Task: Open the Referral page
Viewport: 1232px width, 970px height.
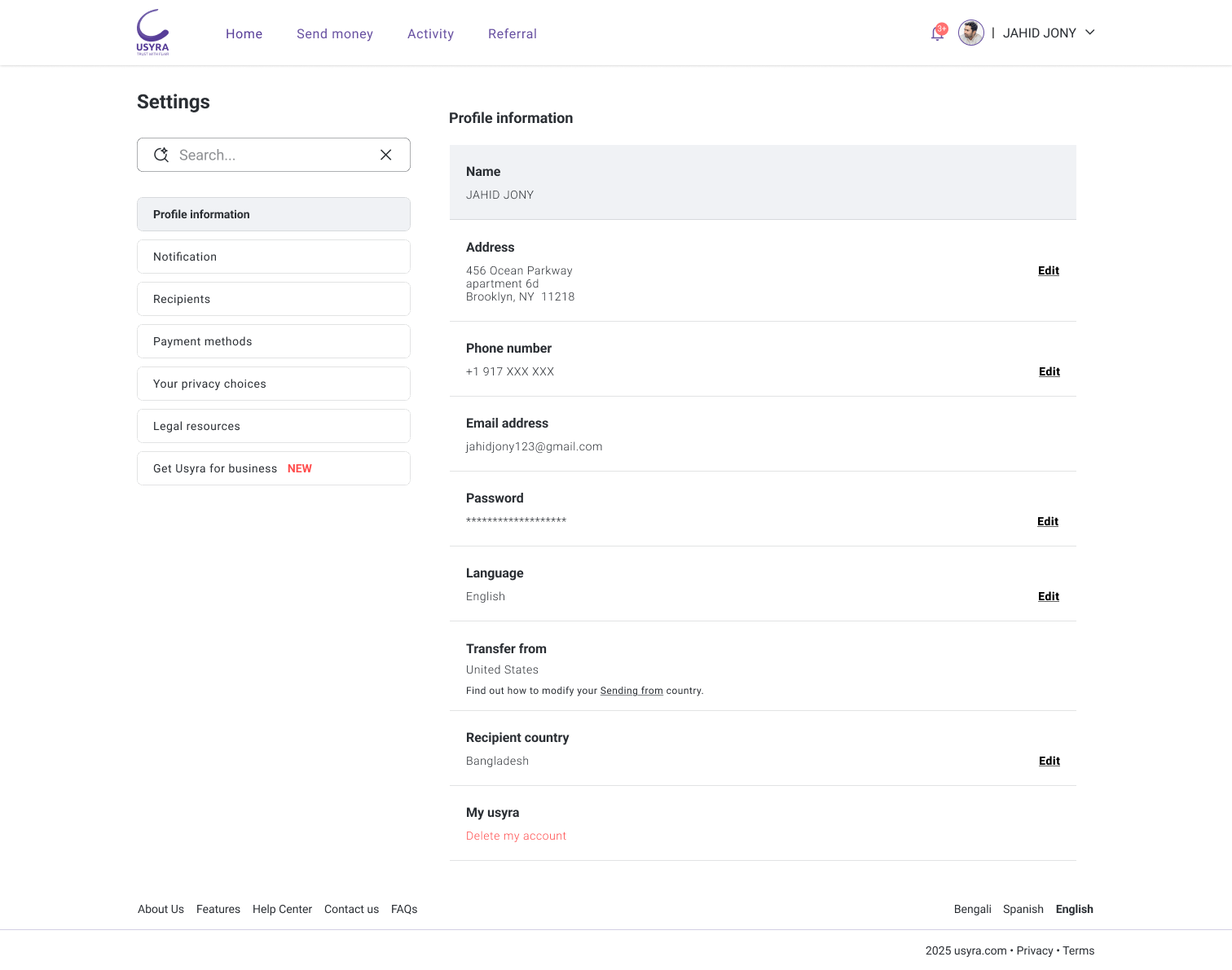Action: pos(513,33)
